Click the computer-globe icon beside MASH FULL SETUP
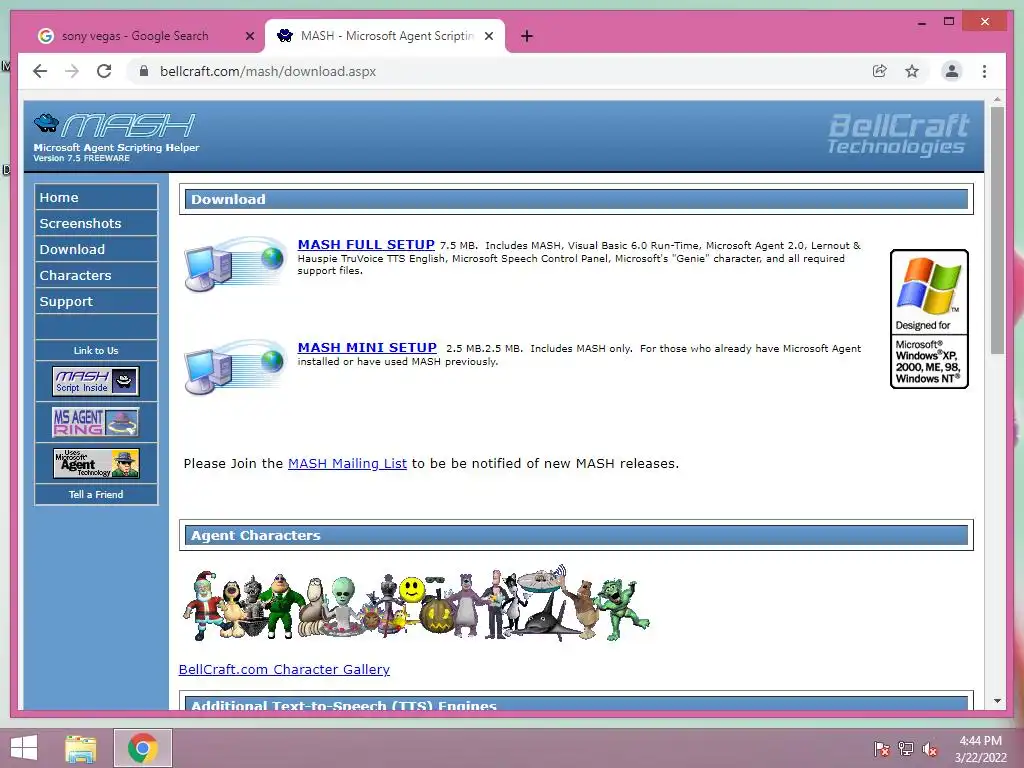1024x768 pixels. [235, 264]
